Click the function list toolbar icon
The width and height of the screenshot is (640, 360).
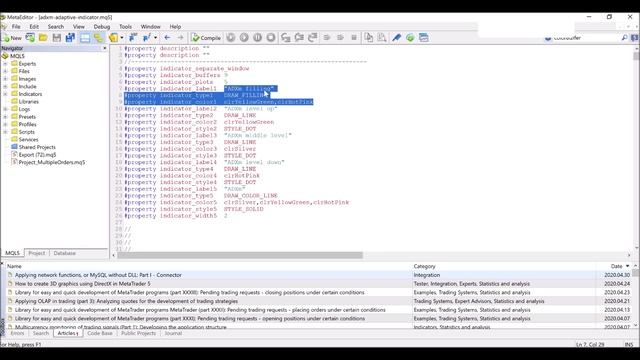point(147,38)
